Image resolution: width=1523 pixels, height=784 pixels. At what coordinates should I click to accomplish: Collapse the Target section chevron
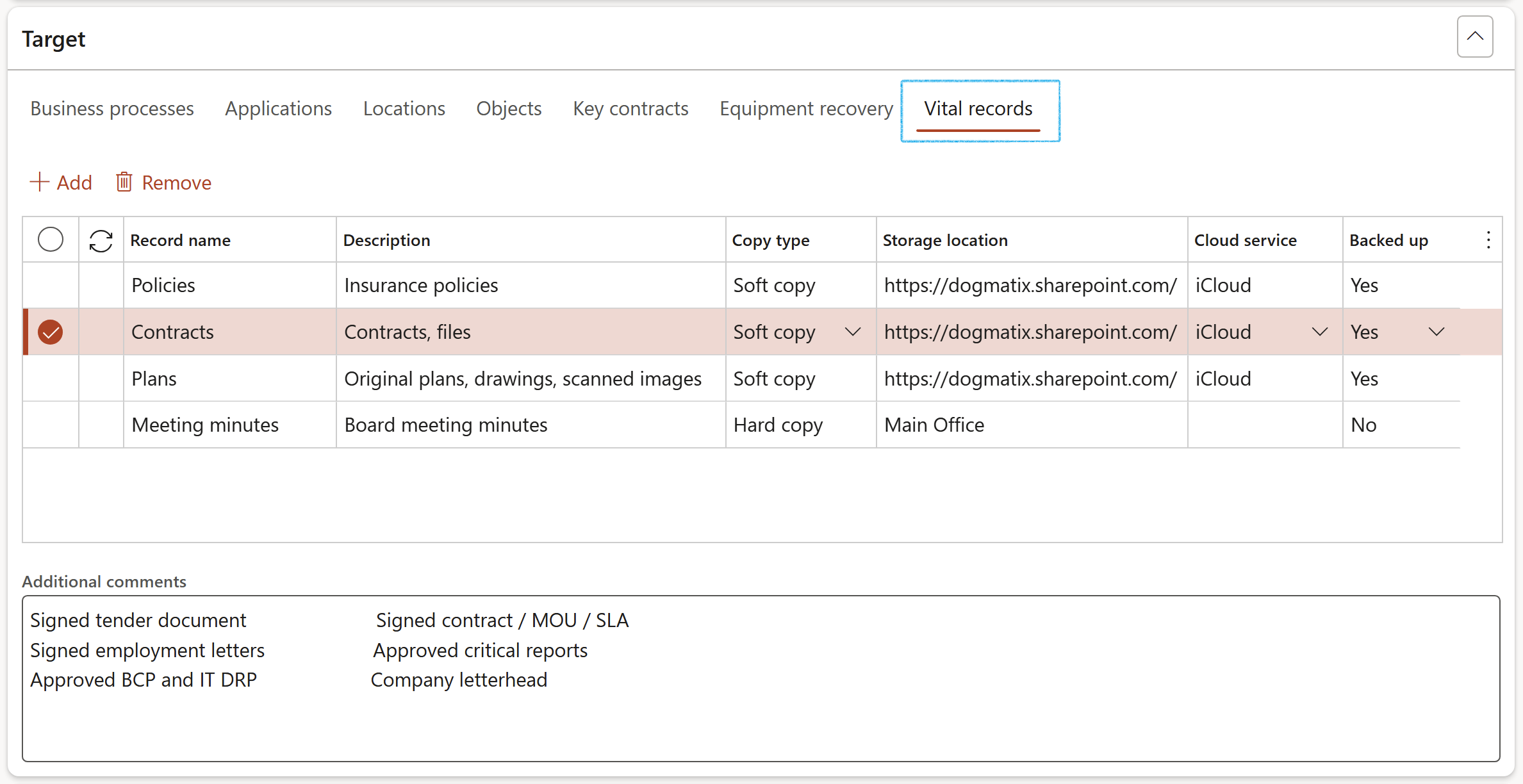(x=1474, y=37)
